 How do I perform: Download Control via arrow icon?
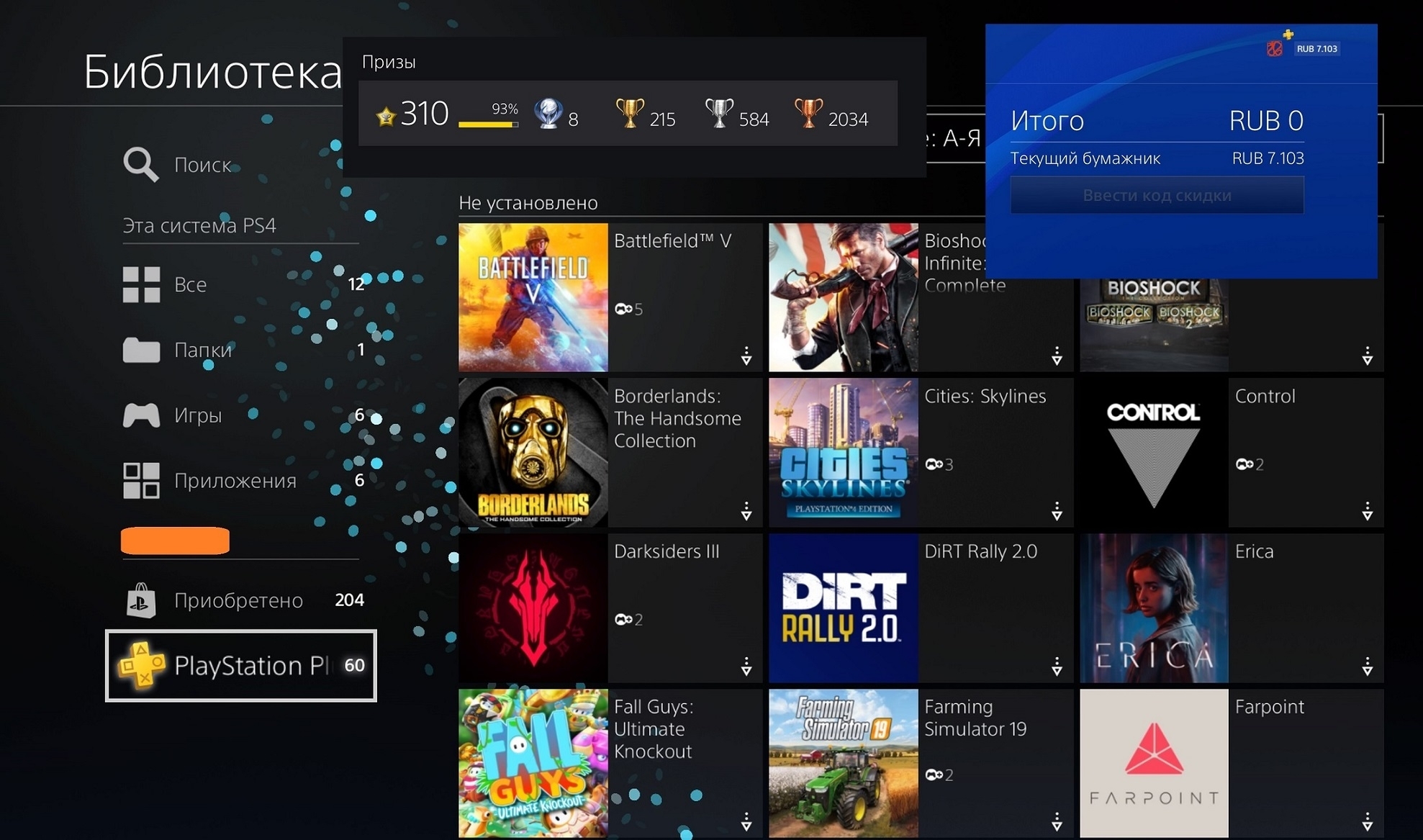(x=1367, y=511)
